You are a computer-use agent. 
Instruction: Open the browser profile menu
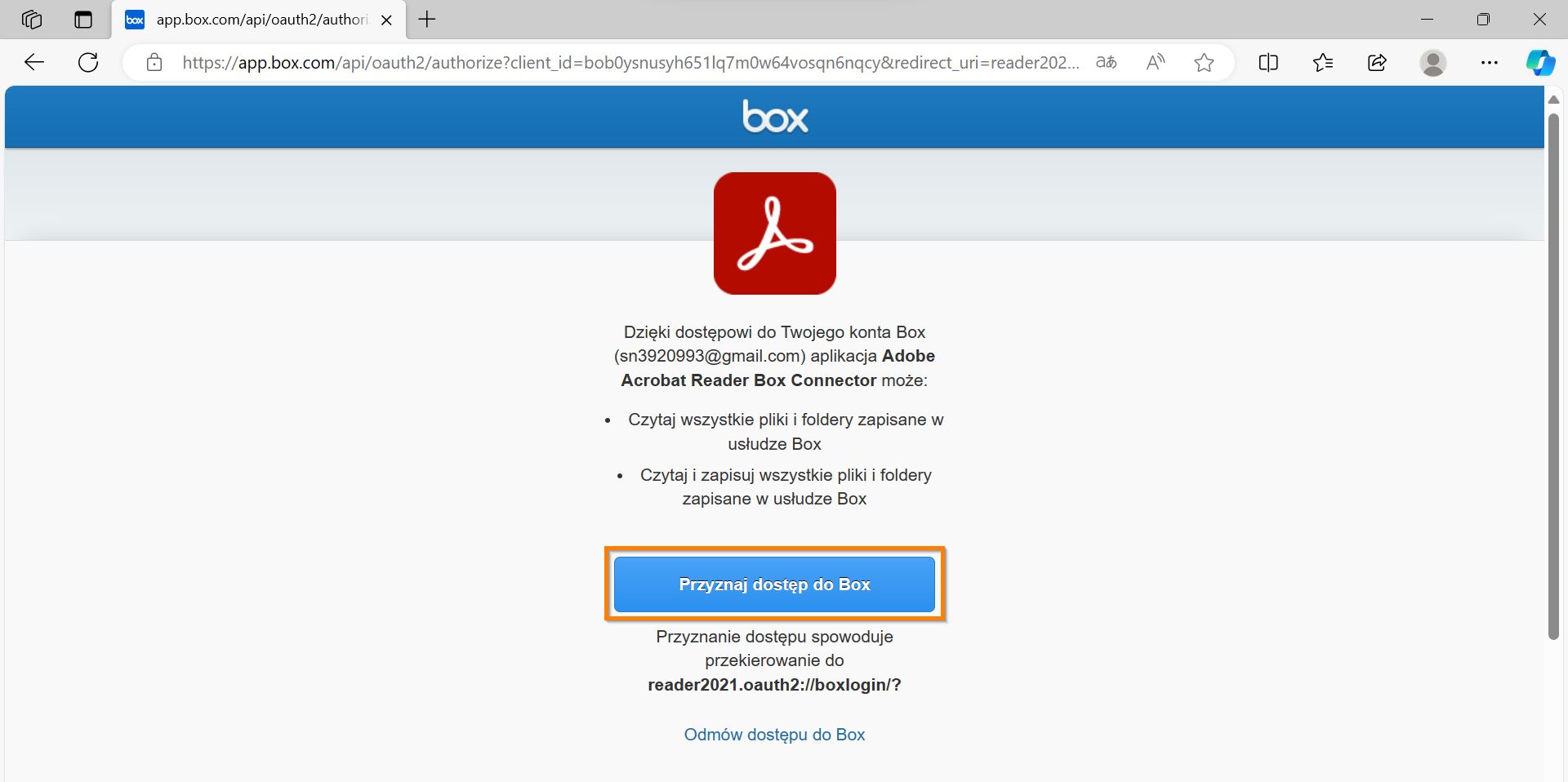coord(1433,62)
